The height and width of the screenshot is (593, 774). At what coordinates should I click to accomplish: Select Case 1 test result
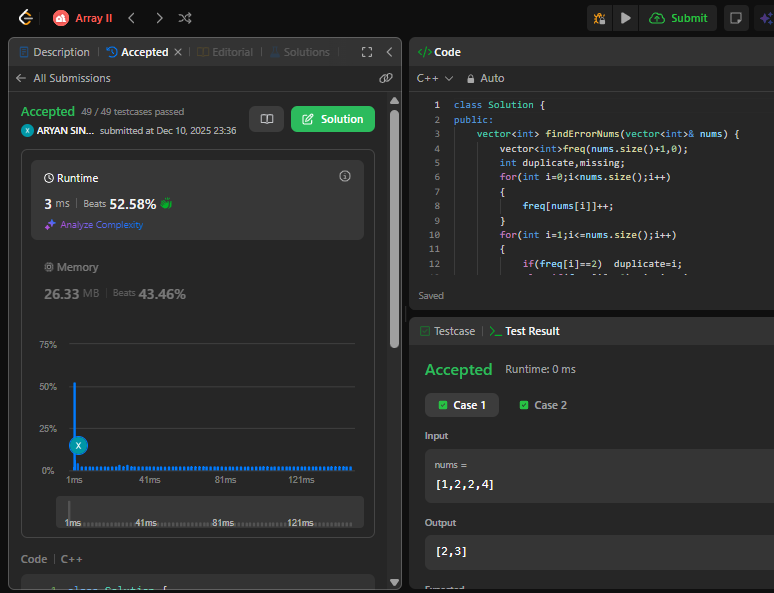pos(462,405)
